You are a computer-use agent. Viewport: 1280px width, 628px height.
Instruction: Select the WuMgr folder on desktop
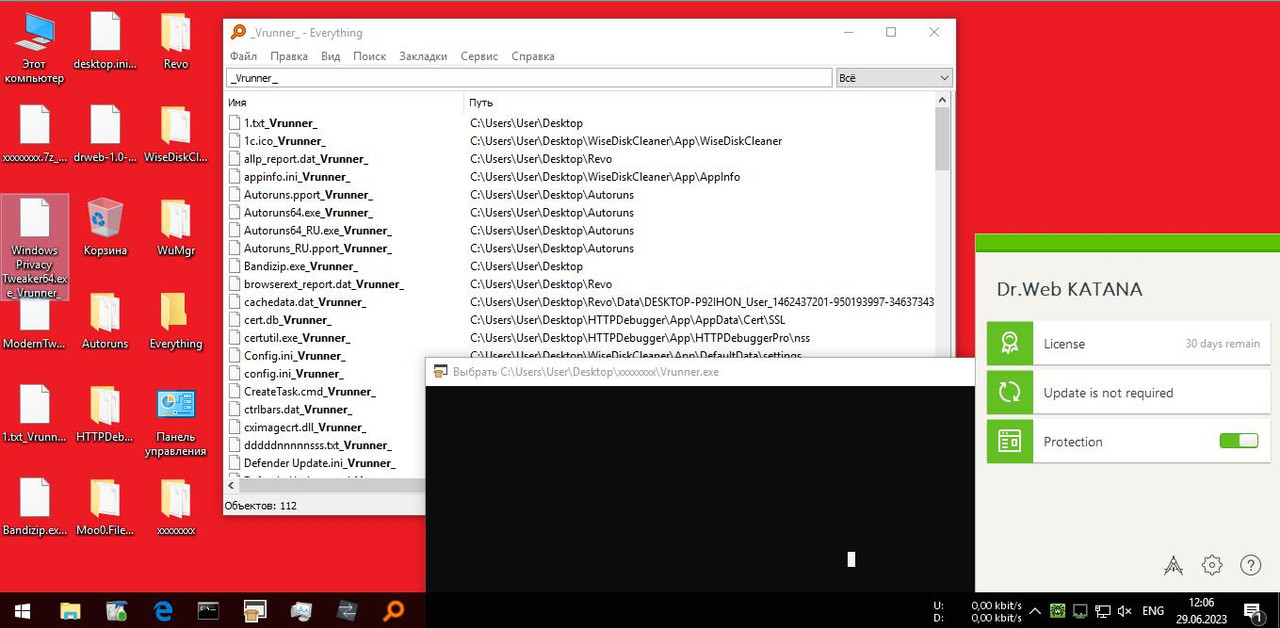(x=176, y=227)
